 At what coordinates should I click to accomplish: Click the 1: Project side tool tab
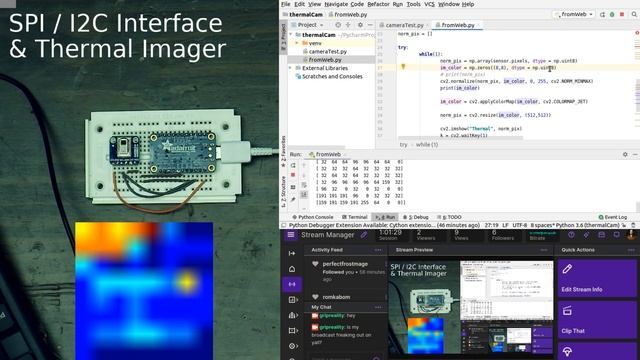284,37
